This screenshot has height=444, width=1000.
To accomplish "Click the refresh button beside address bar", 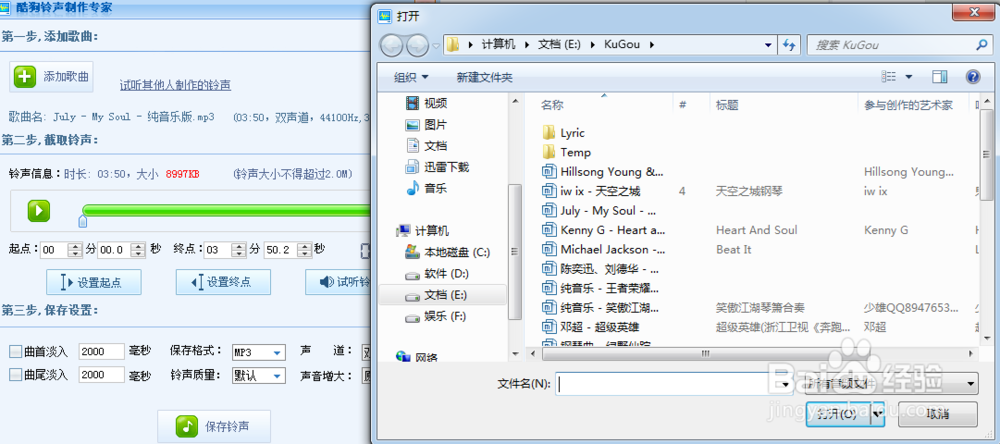I will (x=790, y=45).
